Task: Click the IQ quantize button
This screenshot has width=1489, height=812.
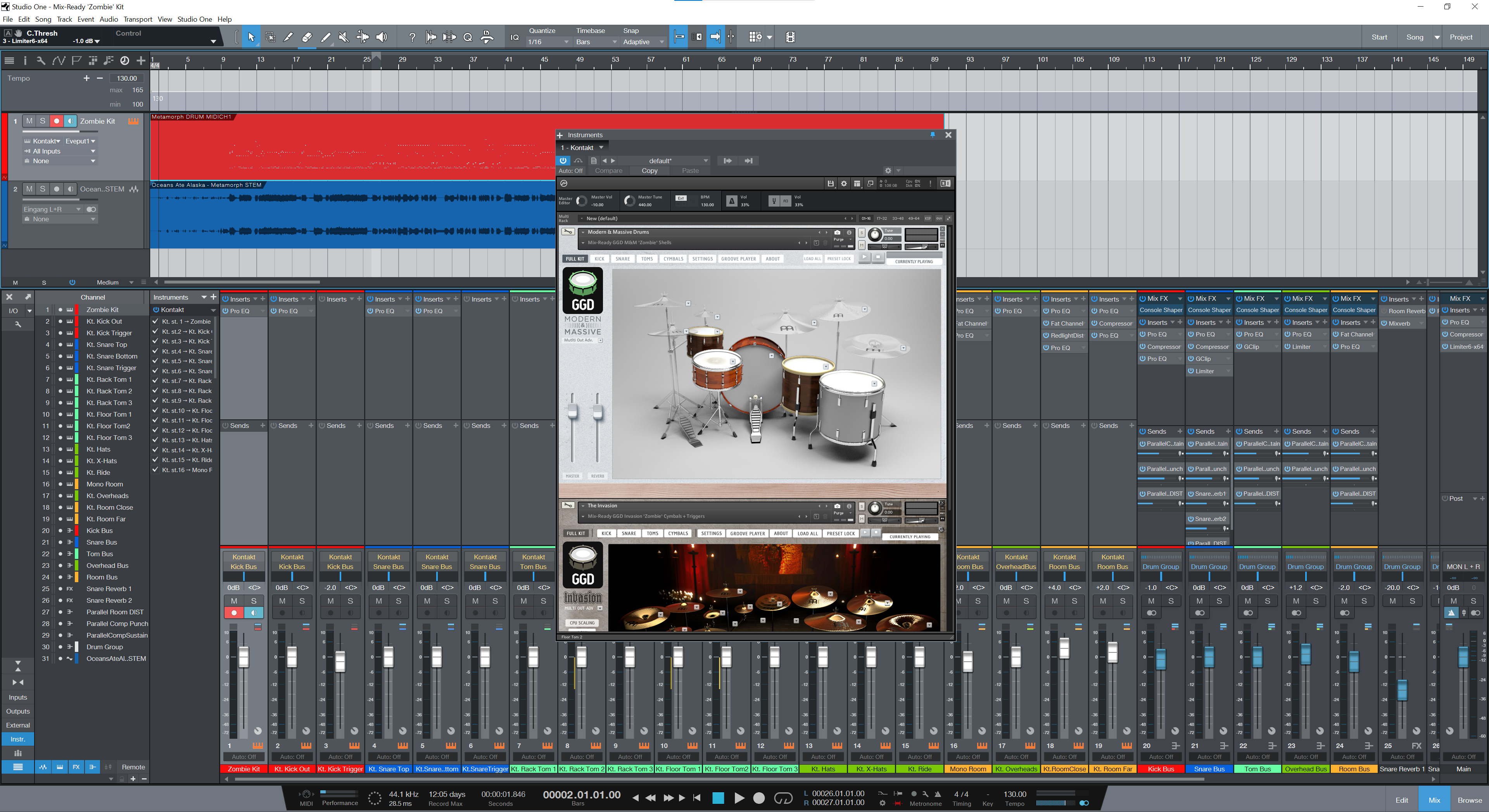Action: pos(515,37)
